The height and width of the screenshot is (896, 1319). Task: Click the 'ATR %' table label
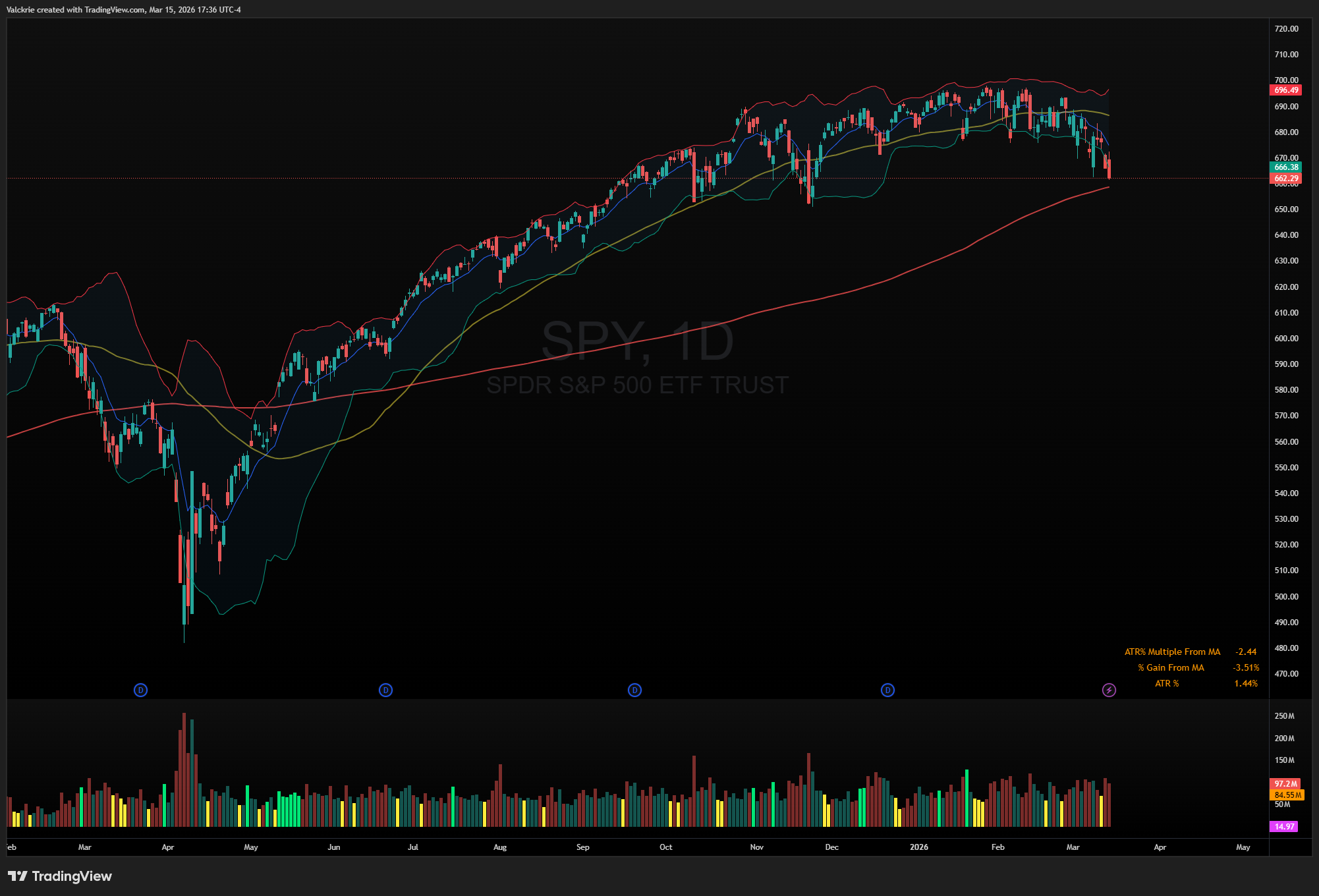point(1167,683)
